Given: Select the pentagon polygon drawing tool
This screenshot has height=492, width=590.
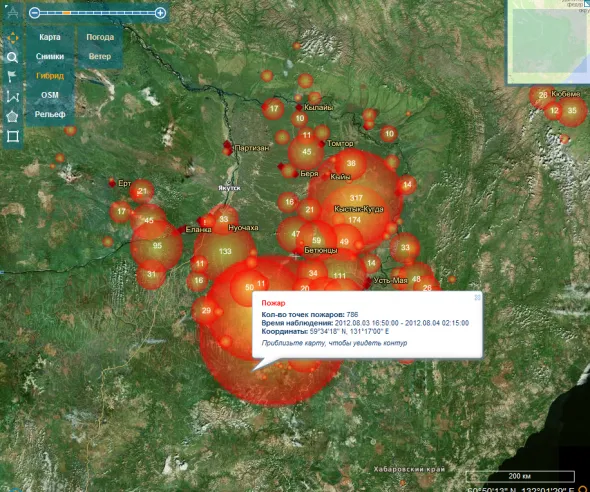Looking at the screenshot, I should pyautogui.click(x=12, y=116).
